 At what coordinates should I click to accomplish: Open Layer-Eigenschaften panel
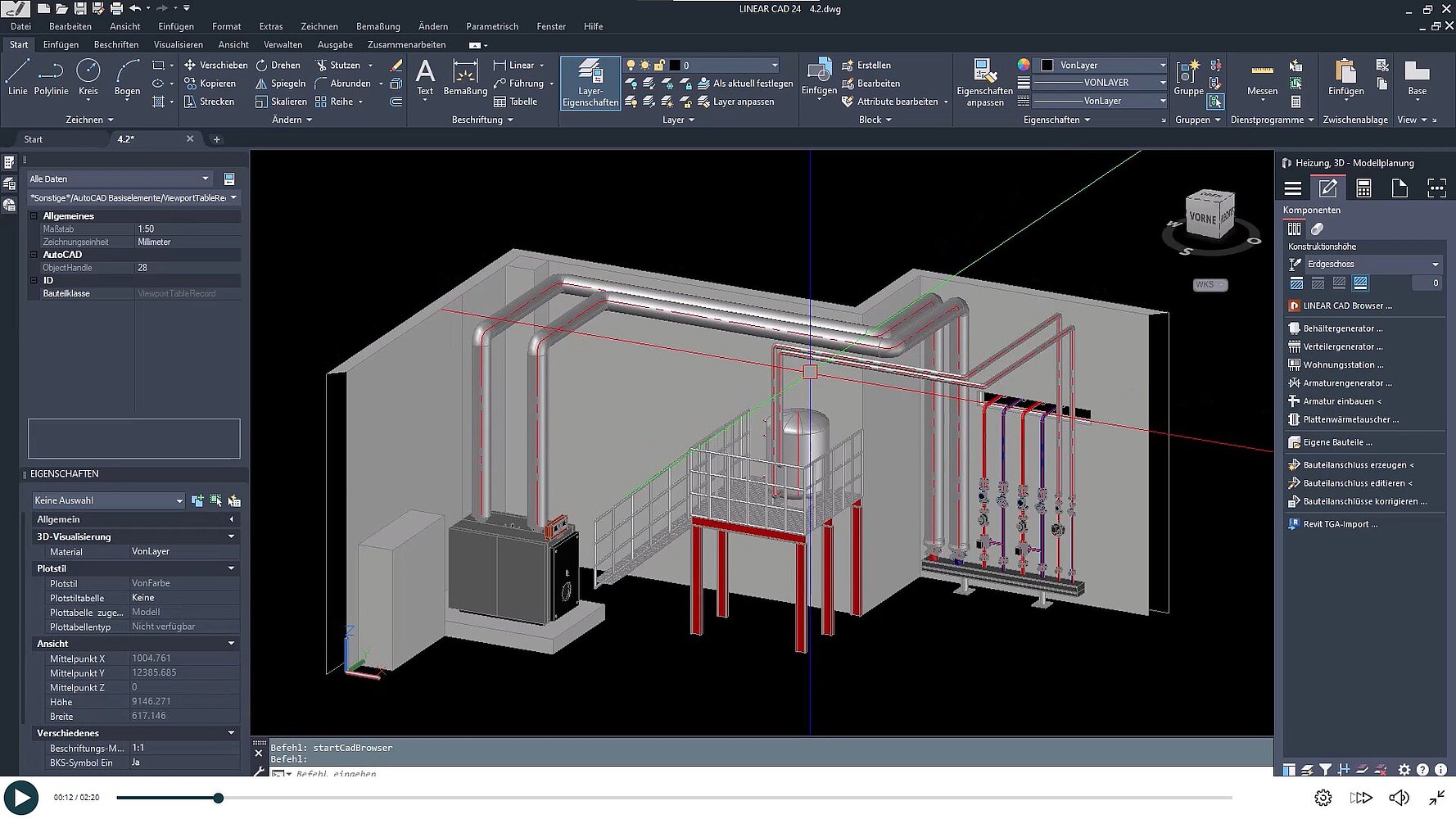(x=590, y=83)
